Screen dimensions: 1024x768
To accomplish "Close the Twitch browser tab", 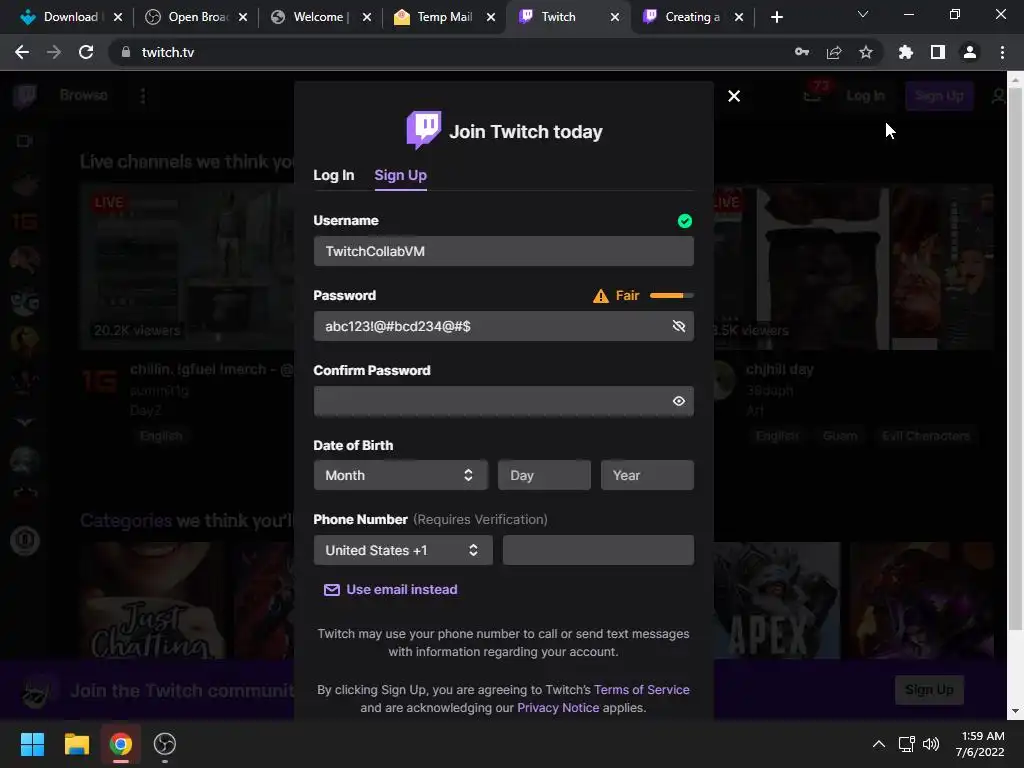I will pos(615,17).
